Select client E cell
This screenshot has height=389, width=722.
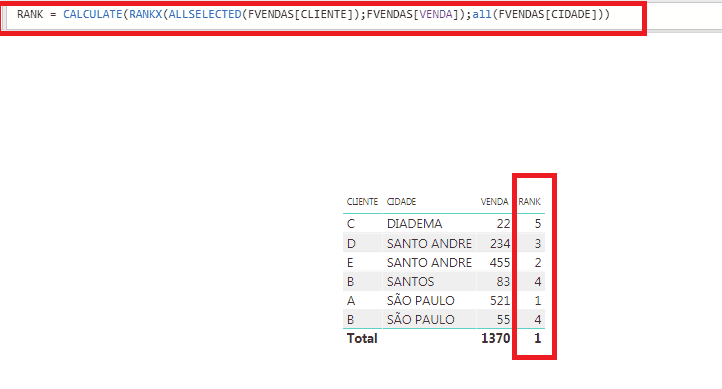(350, 263)
